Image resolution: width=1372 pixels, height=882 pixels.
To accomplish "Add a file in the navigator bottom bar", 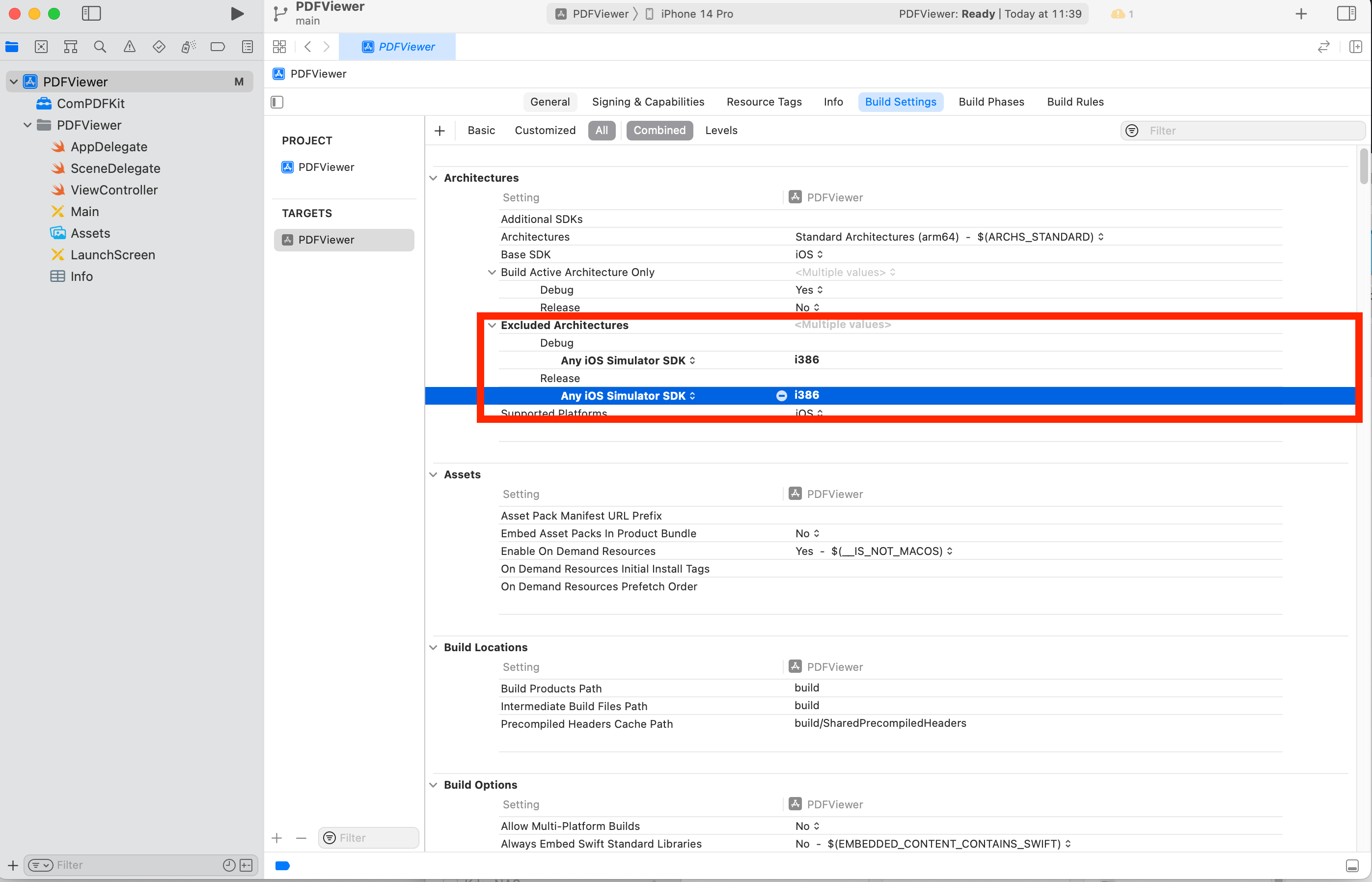I will tap(13, 865).
